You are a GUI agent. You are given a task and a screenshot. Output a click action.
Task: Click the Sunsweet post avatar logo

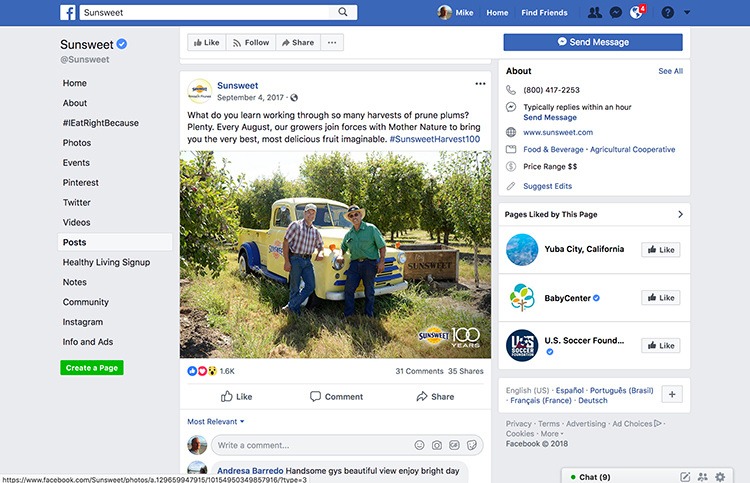coord(199,91)
